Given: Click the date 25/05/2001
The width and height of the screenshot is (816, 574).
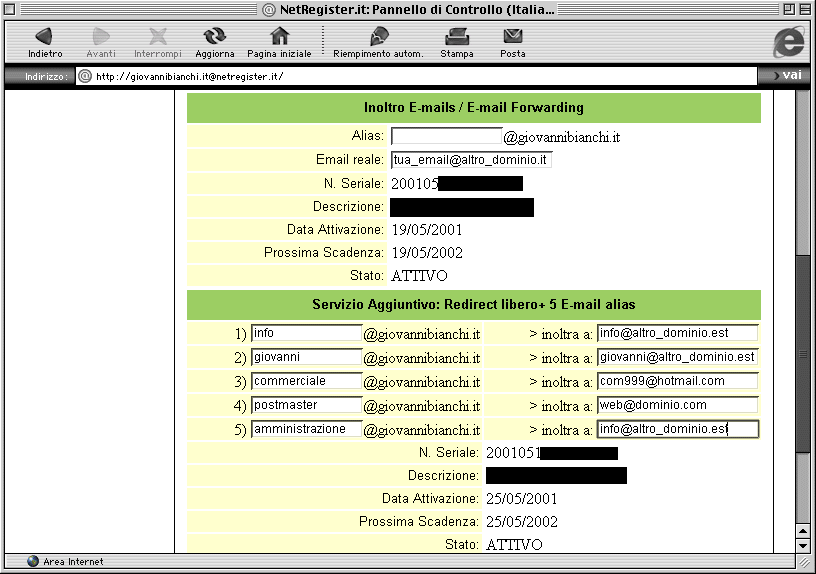Looking at the screenshot, I should (x=521, y=499).
